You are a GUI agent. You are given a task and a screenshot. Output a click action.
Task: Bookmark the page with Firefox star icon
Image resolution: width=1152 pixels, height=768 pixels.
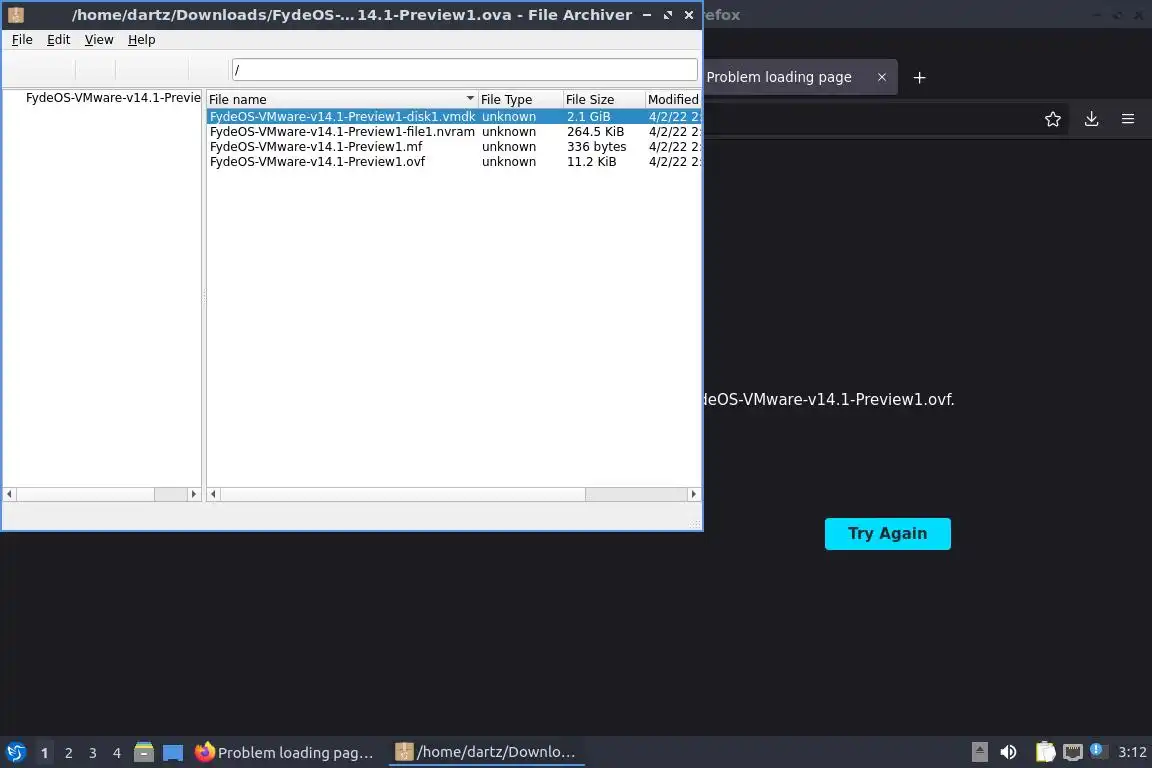(1053, 119)
